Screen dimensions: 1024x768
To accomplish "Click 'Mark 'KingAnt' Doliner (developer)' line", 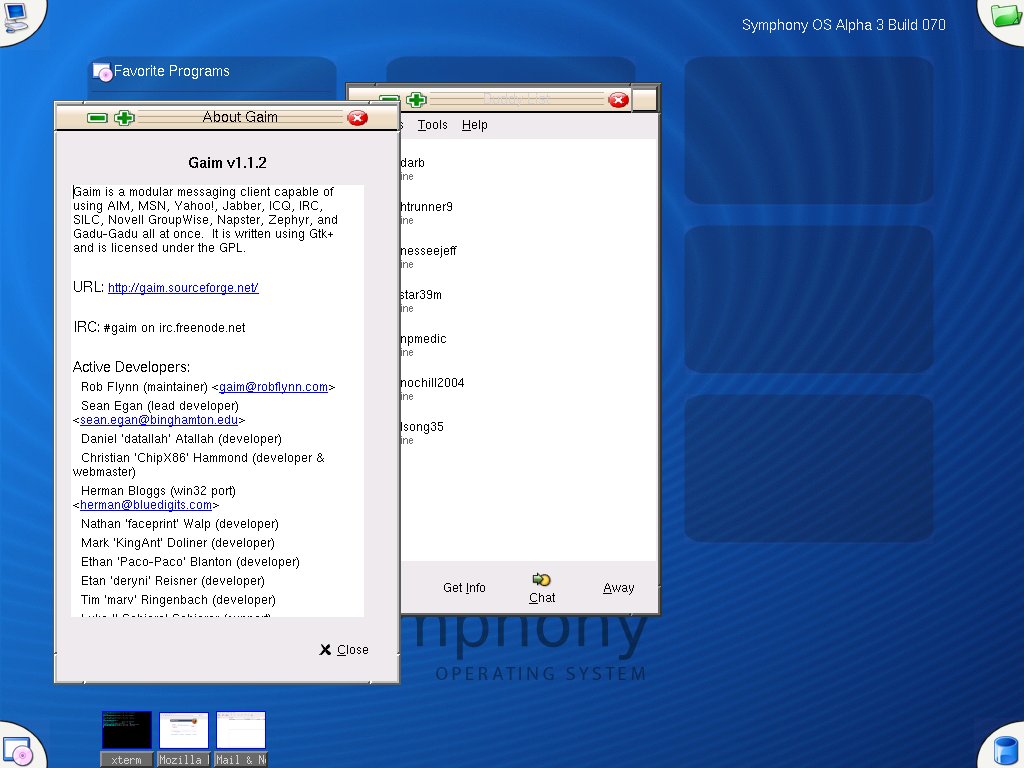I will click(x=178, y=543).
